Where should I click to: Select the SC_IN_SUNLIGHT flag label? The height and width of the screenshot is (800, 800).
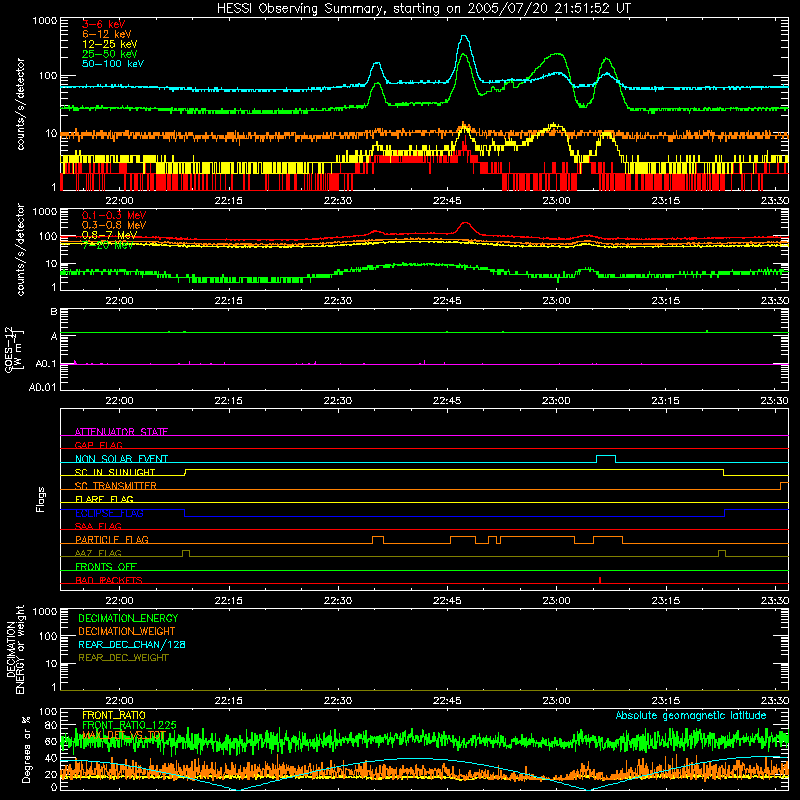click(x=115, y=472)
